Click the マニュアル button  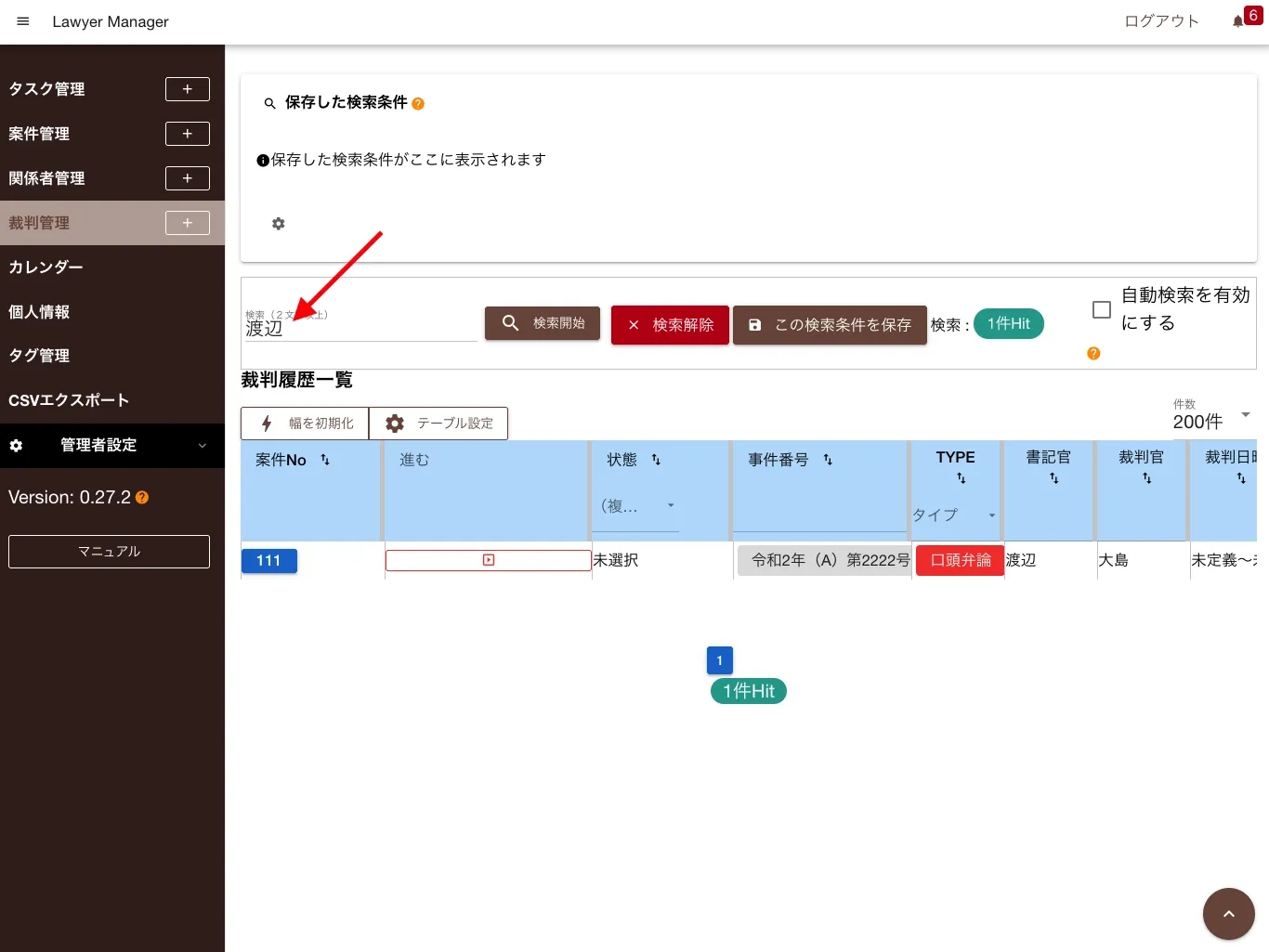109,552
